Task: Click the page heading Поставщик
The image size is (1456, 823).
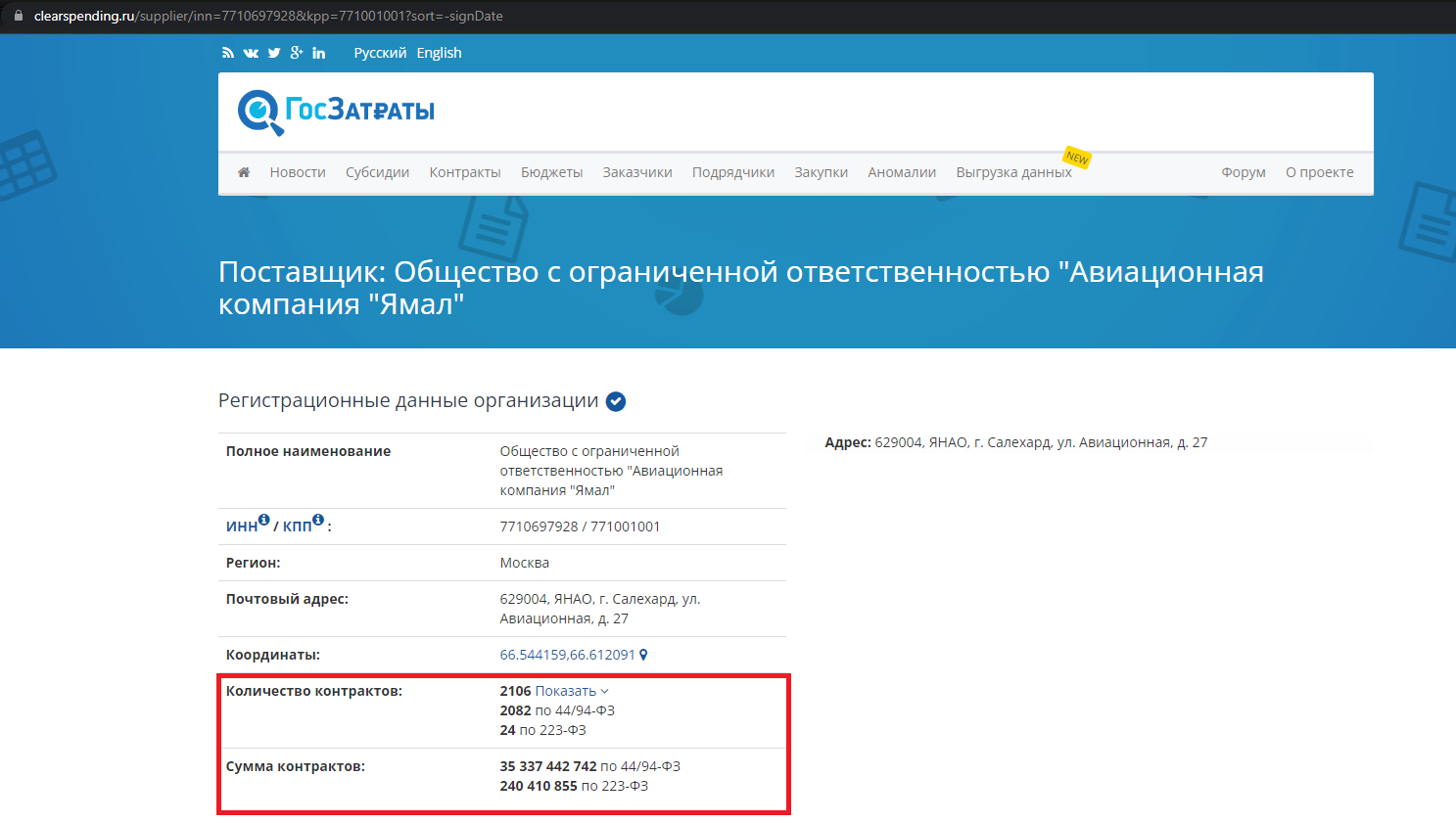Action: (x=741, y=288)
